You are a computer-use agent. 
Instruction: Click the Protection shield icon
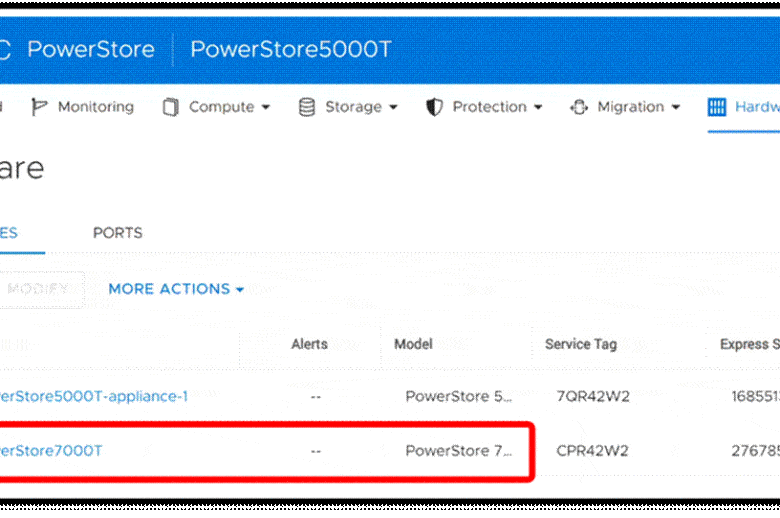coord(434,107)
